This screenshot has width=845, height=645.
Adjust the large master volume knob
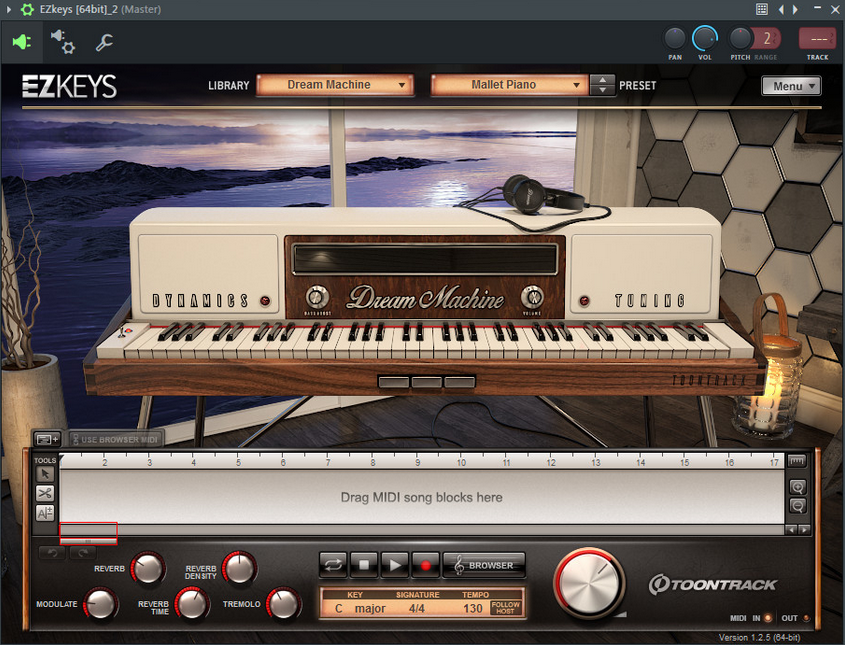coord(590,583)
